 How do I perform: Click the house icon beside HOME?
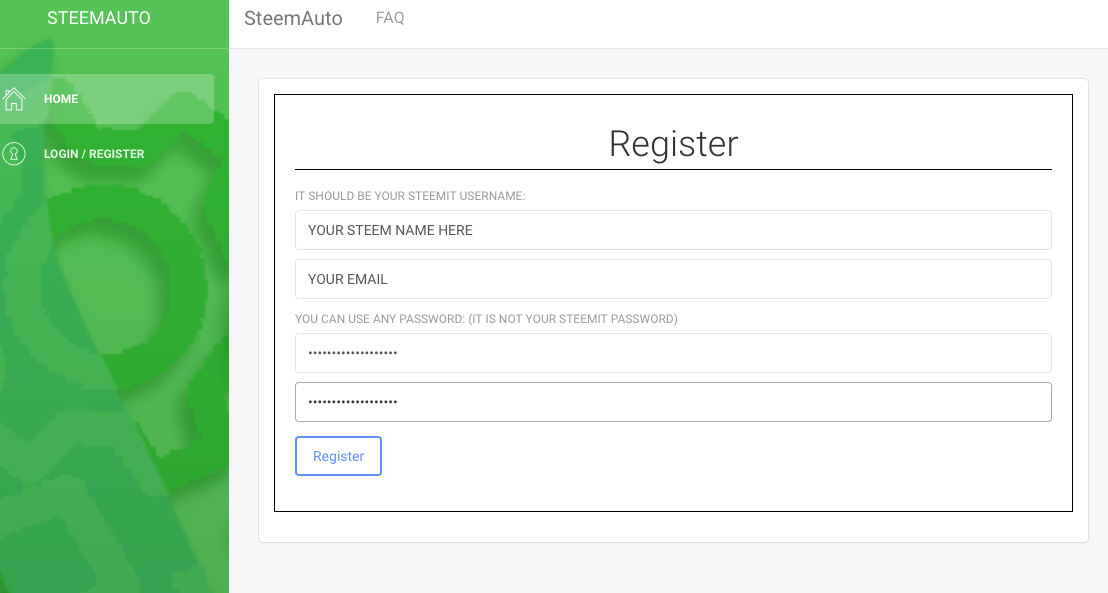point(13,99)
